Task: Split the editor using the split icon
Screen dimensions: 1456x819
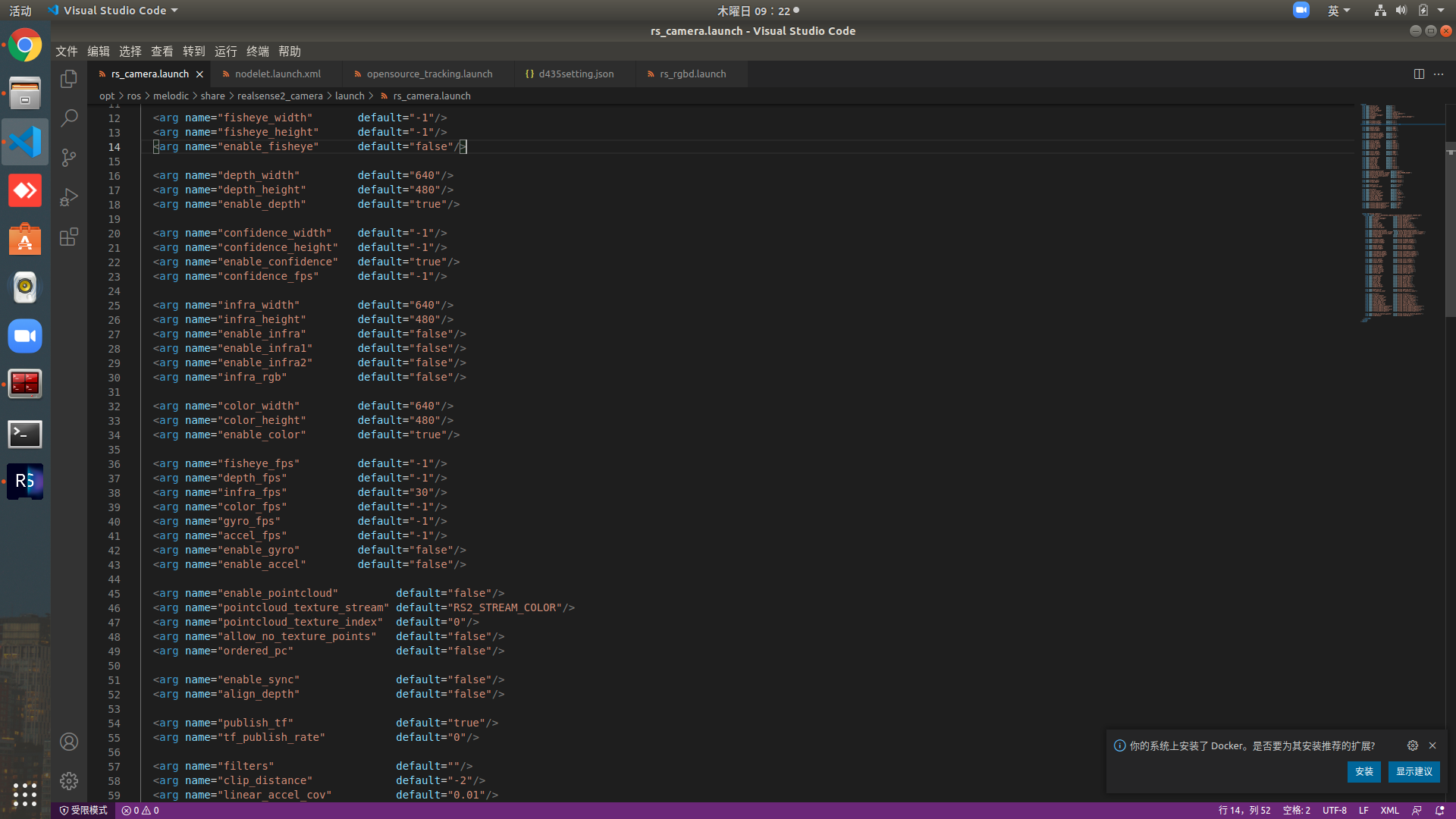Action: (x=1419, y=74)
